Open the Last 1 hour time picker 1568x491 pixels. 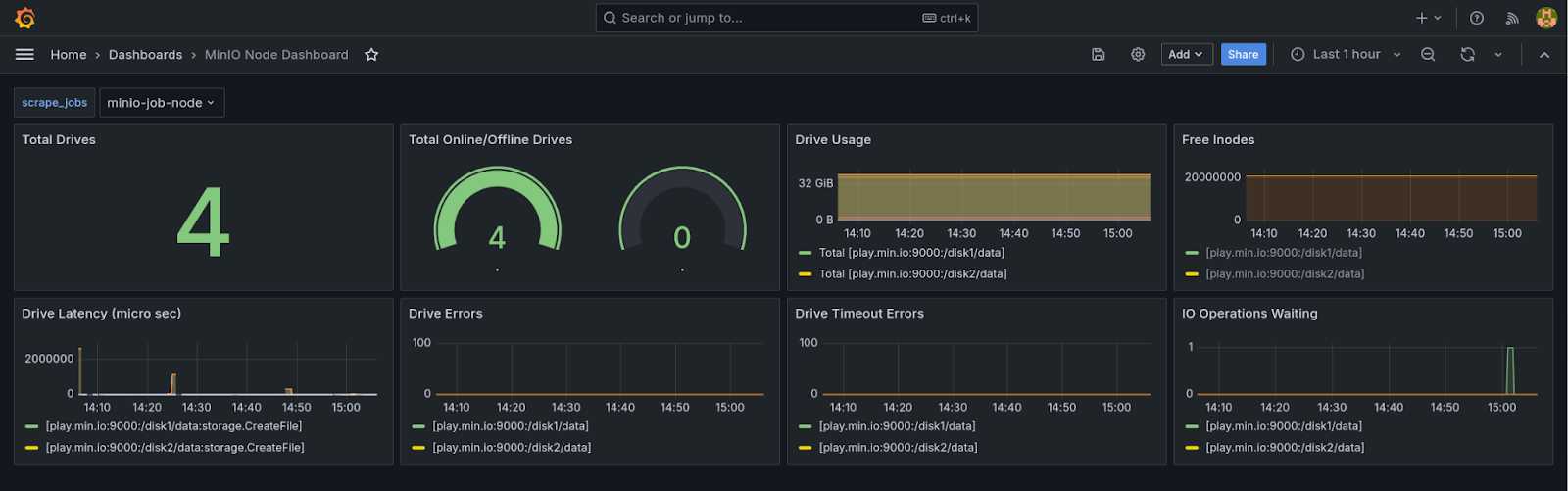point(1346,55)
